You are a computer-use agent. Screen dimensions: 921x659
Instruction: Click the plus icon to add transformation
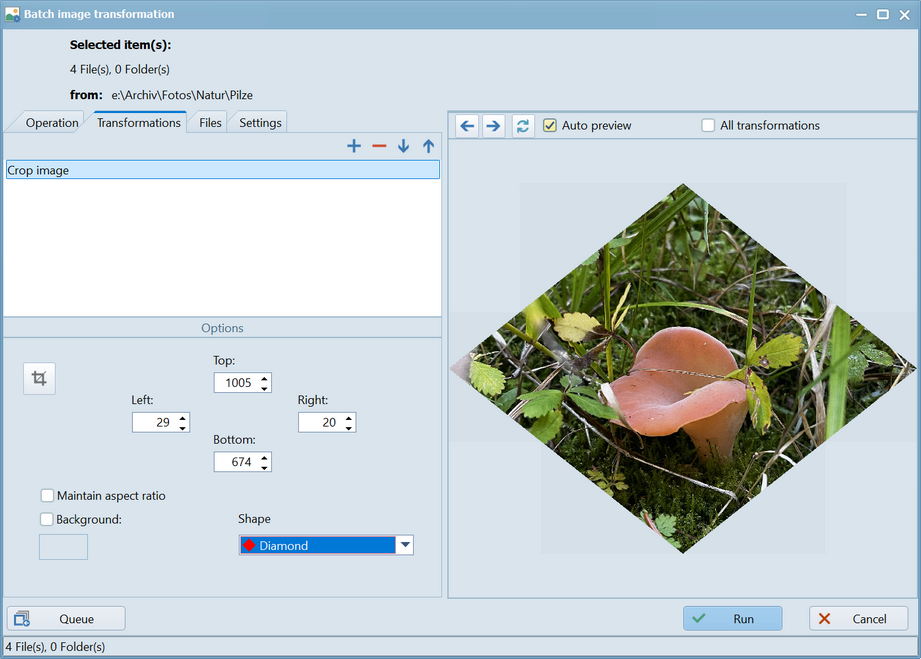click(354, 146)
